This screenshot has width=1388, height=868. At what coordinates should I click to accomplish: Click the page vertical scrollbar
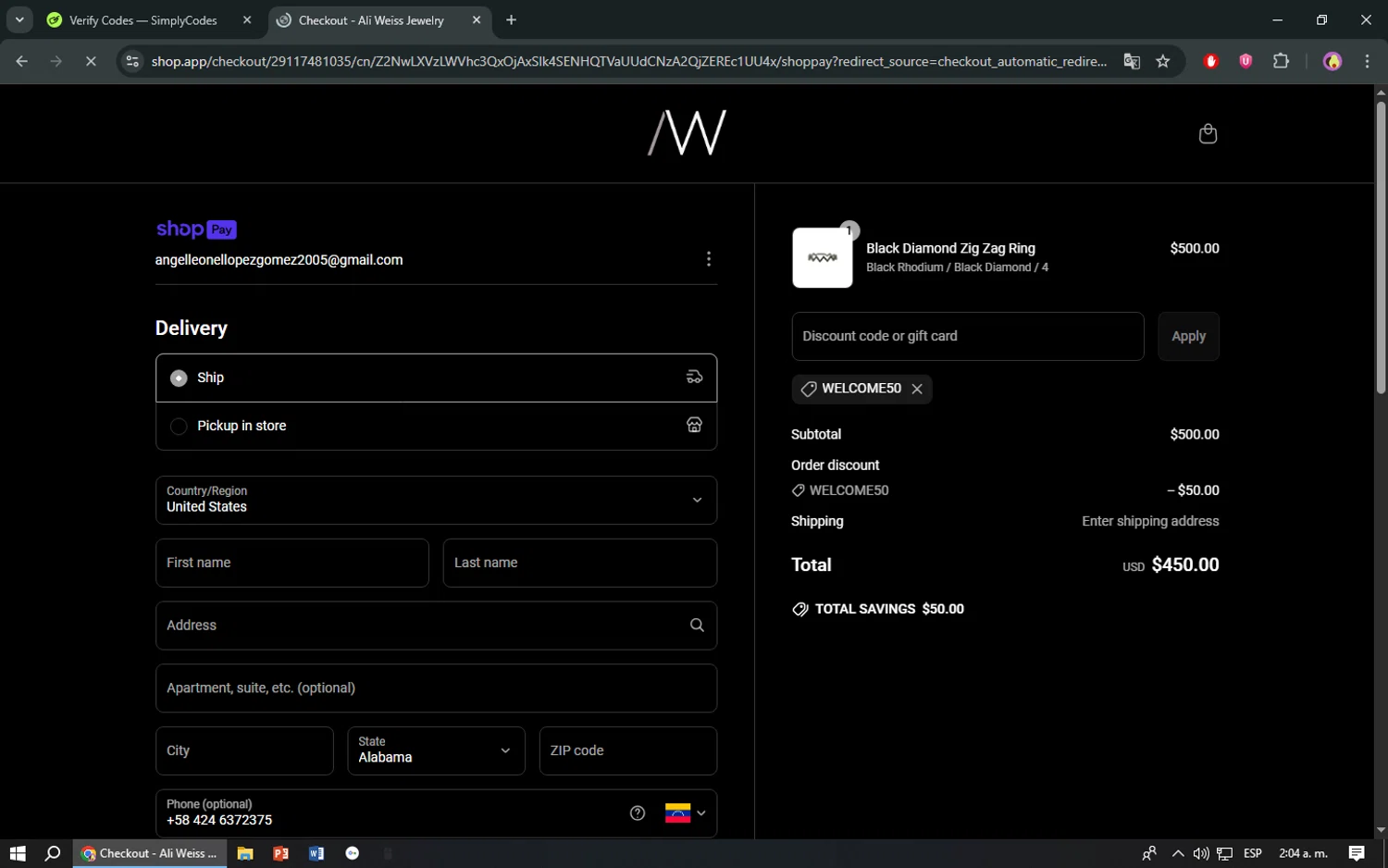[x=1381, y=248]
